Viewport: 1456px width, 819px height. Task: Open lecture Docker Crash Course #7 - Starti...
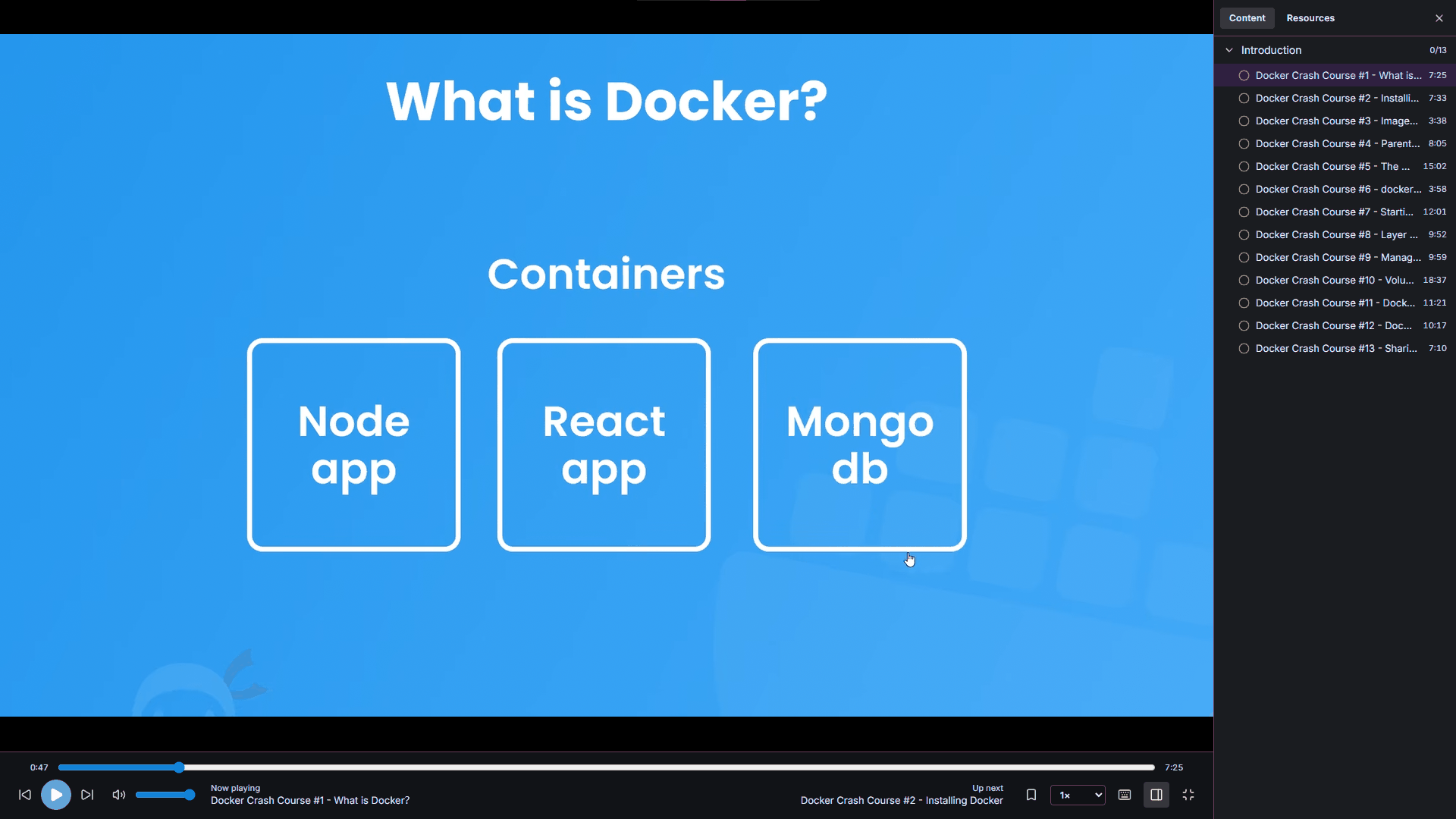point(1335,212)
